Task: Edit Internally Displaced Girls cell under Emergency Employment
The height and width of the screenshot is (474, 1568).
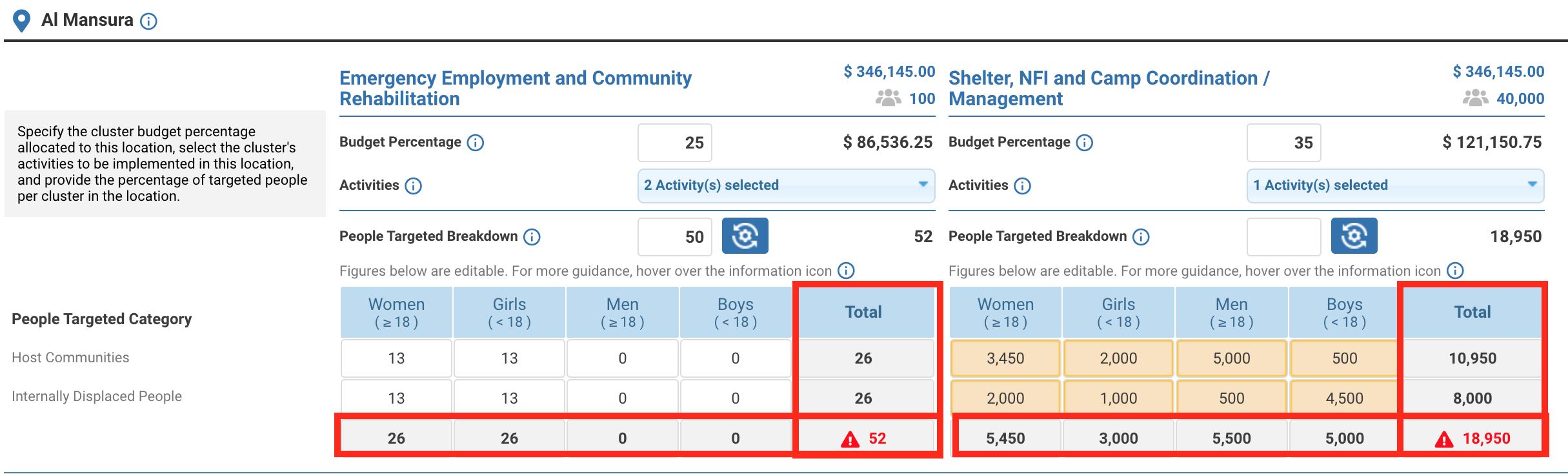Action: click(509, 398)
